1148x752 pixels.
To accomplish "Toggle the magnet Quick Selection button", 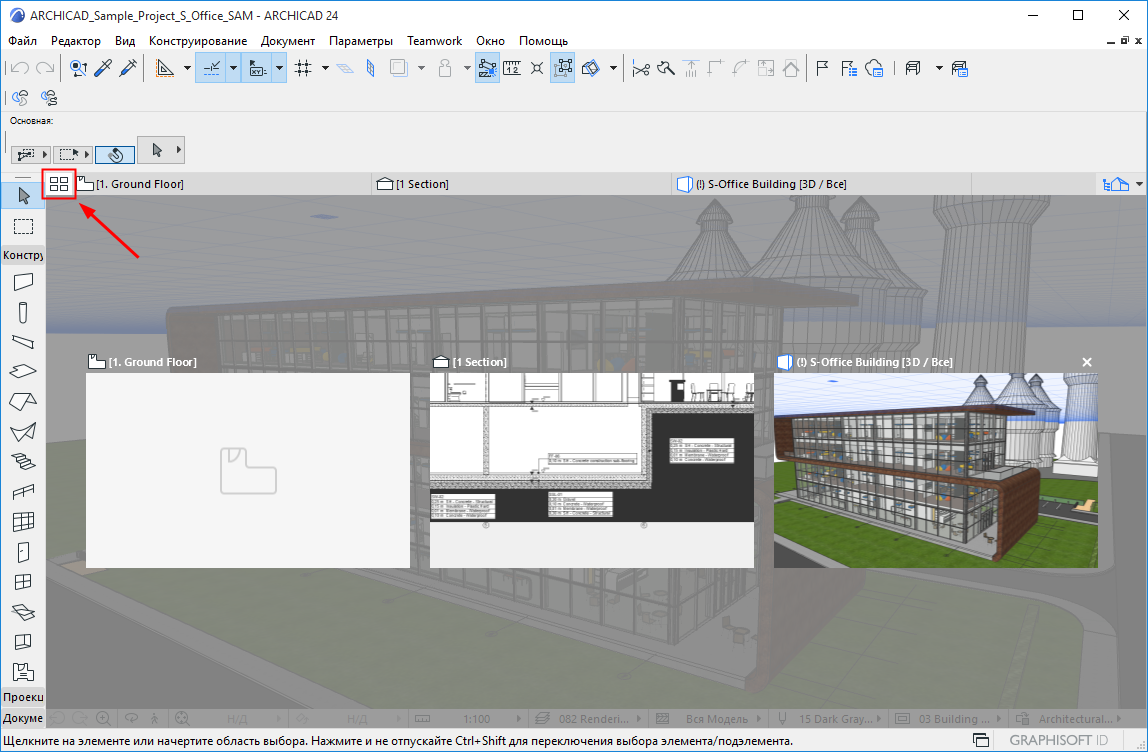I will (114, 154).
